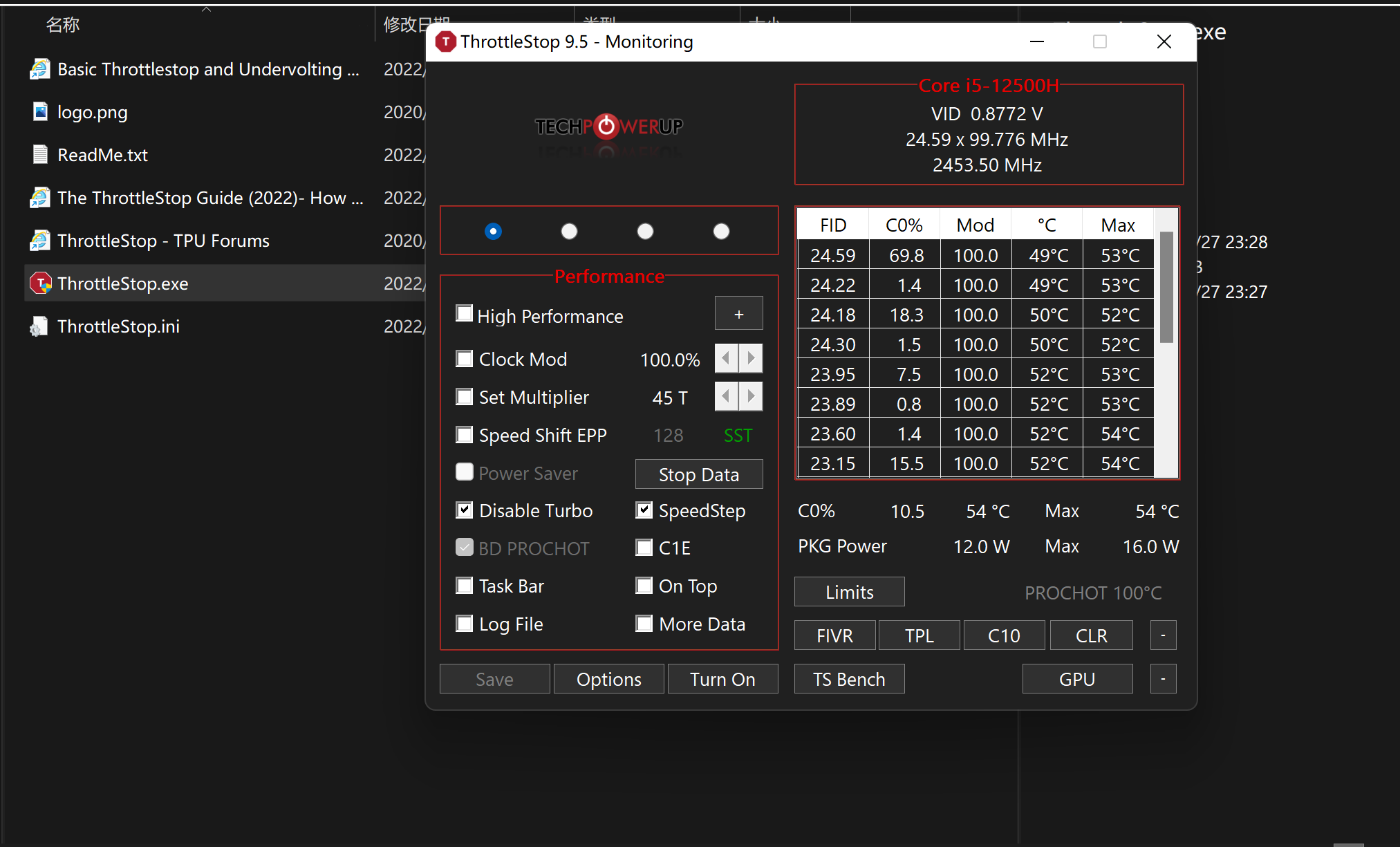Image resolution: width=1400 pixels, height=847 pixels.
Task: Click the 名称 column header
Action: (x=62, y=25)
